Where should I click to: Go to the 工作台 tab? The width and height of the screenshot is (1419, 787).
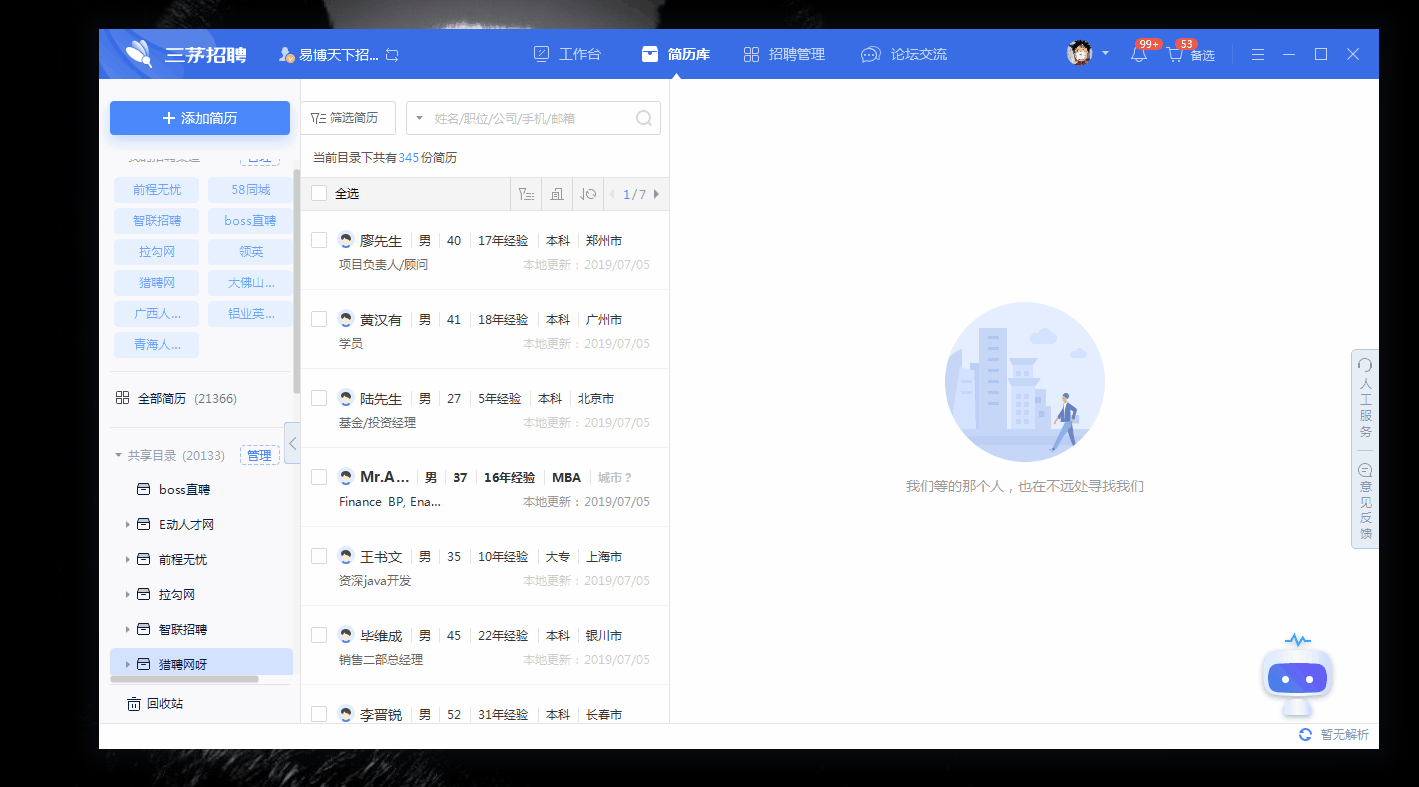pyautogui.click(x=567, y=54)
